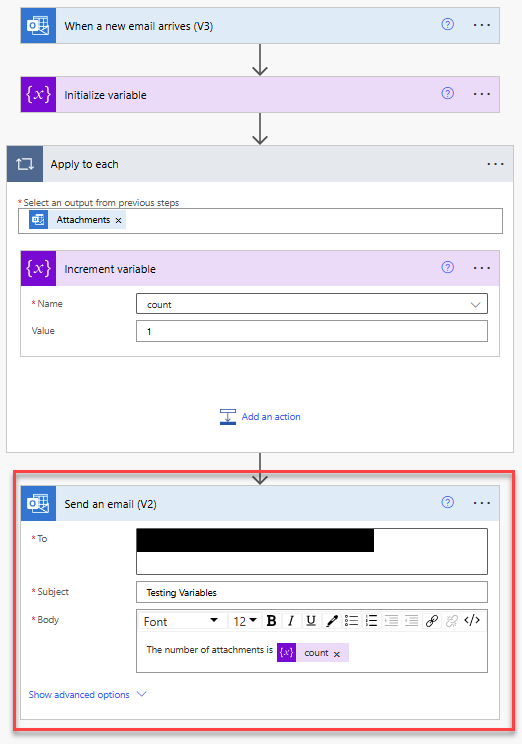
Task: Open ellipsis menu for Increment variable
Action: tap(482, 268)
